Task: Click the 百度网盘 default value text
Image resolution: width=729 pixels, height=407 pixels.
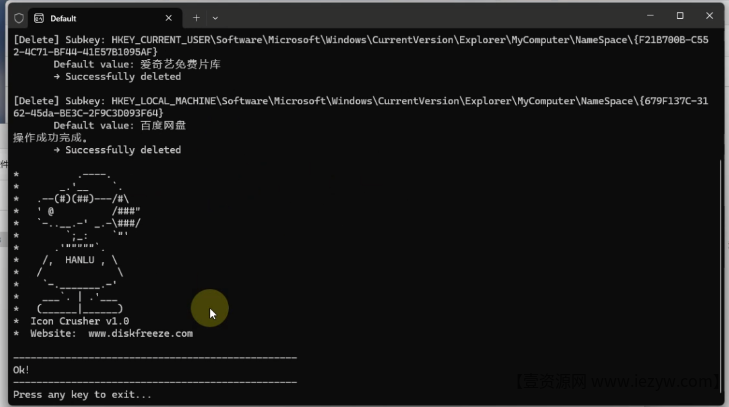Action: [x=163, y=126]
